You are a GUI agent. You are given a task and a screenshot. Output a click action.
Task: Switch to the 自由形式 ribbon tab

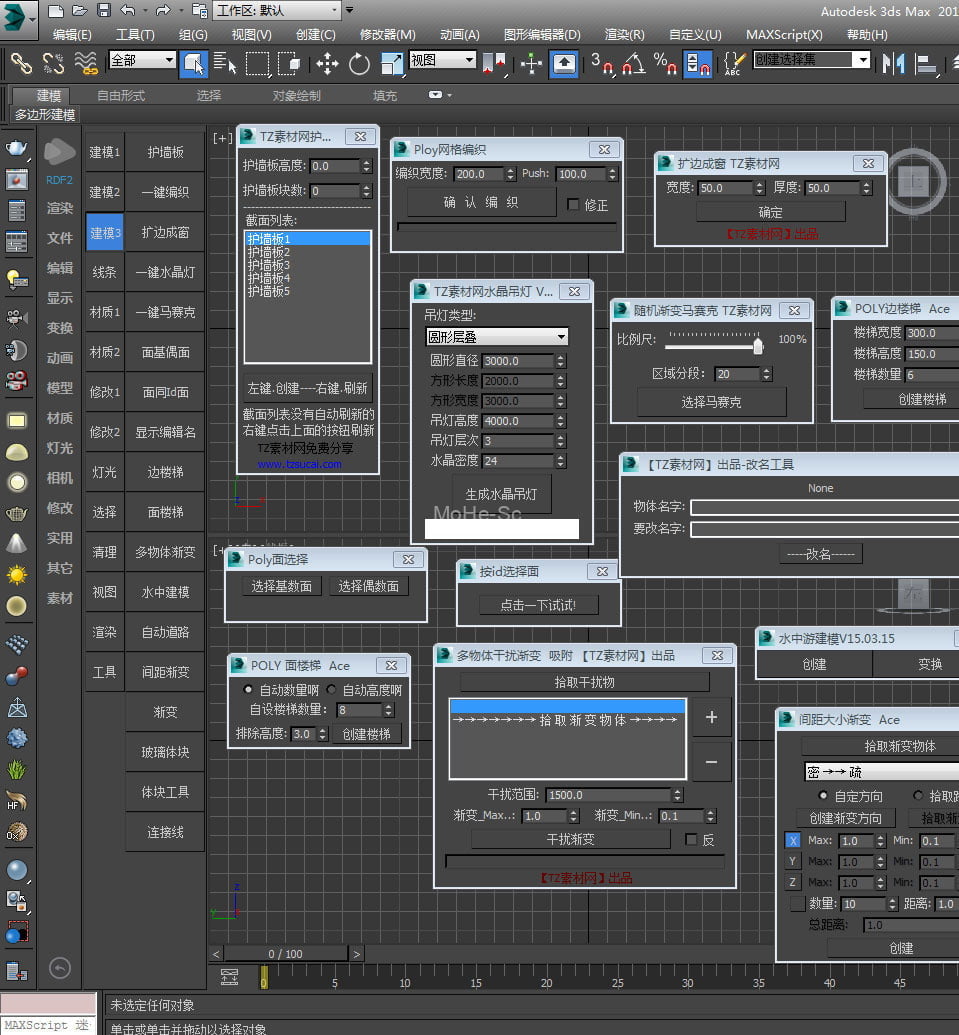click(121, 96)
